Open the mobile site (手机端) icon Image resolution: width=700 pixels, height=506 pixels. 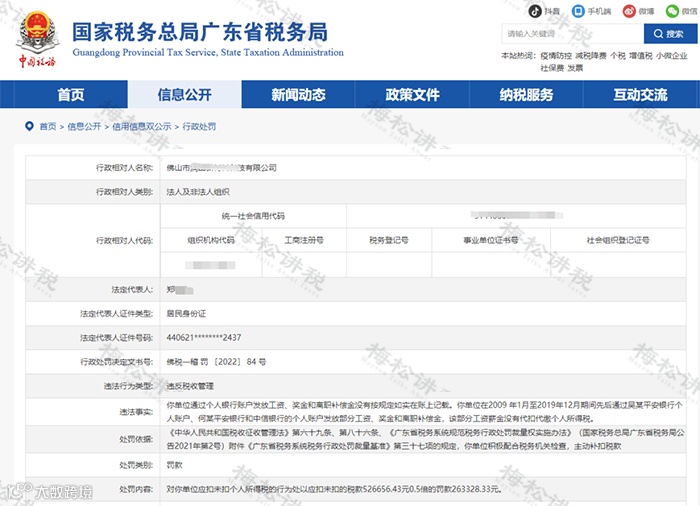click(578, 11)
